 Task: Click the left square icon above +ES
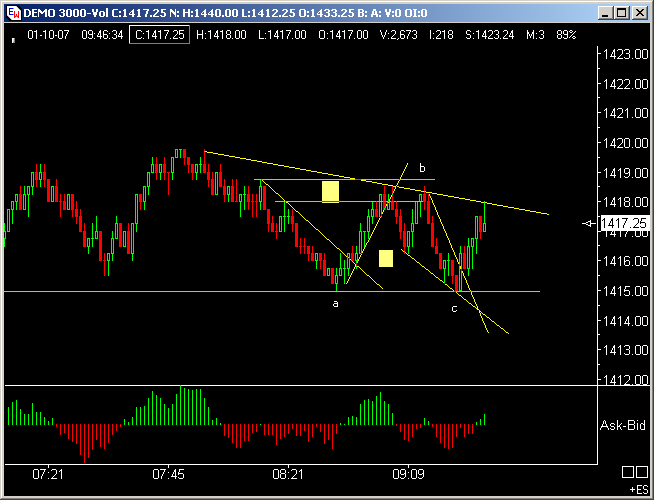pyautogui.click(x=628, y=472)
